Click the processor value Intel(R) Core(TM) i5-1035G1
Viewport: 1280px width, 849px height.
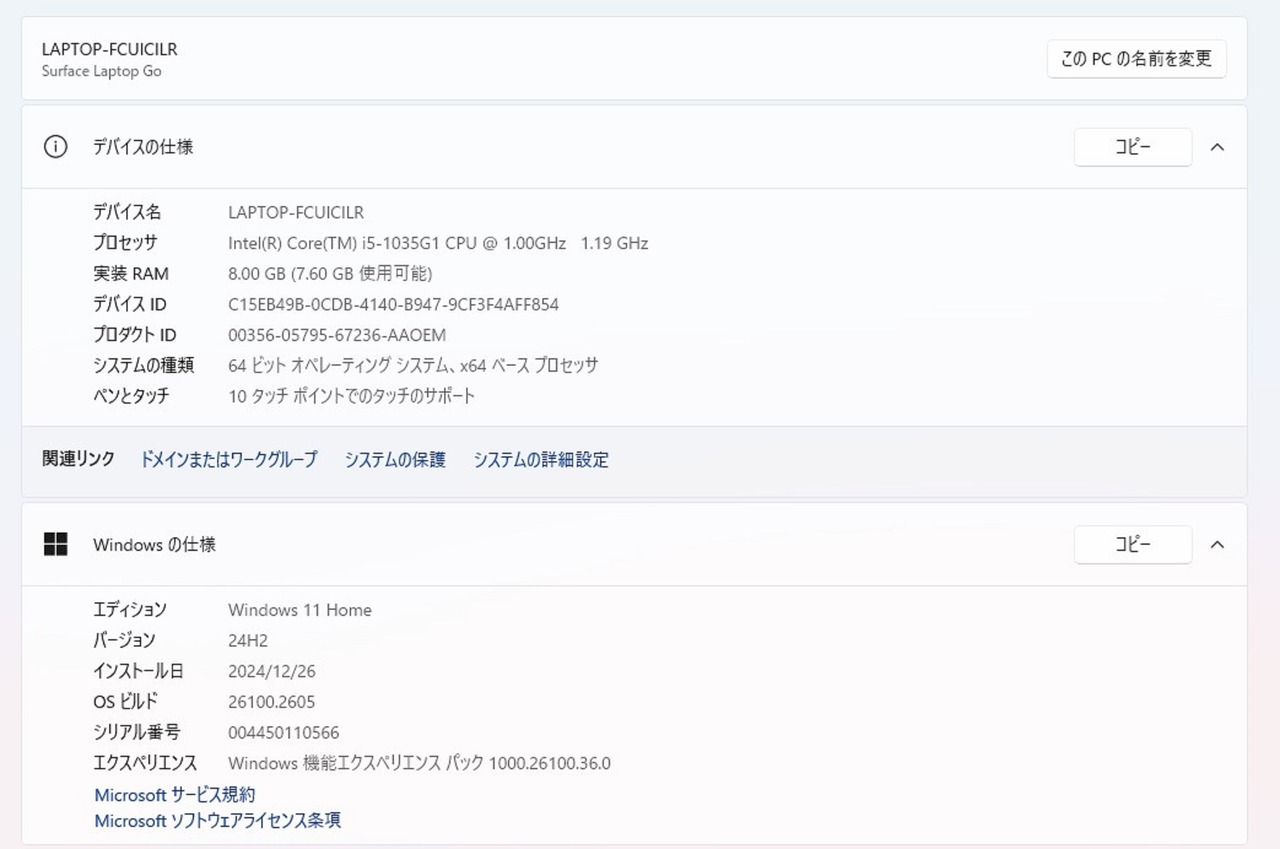coord(438,243)
